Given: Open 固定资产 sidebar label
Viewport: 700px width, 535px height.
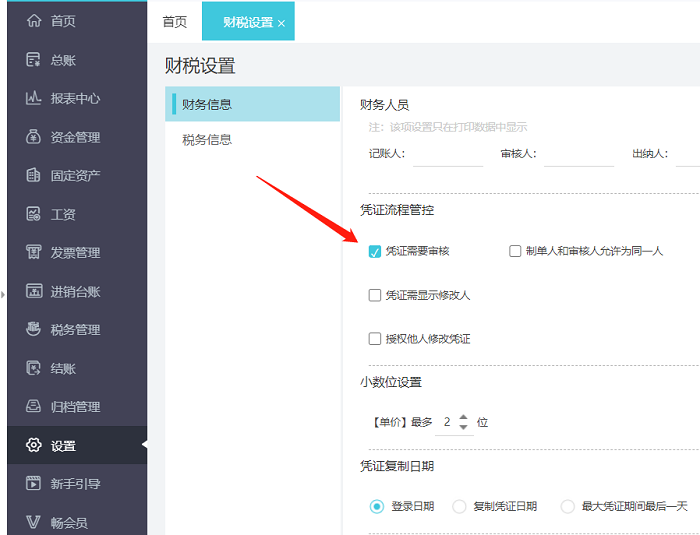Looking at the screenshot, I should pos(75,176).
